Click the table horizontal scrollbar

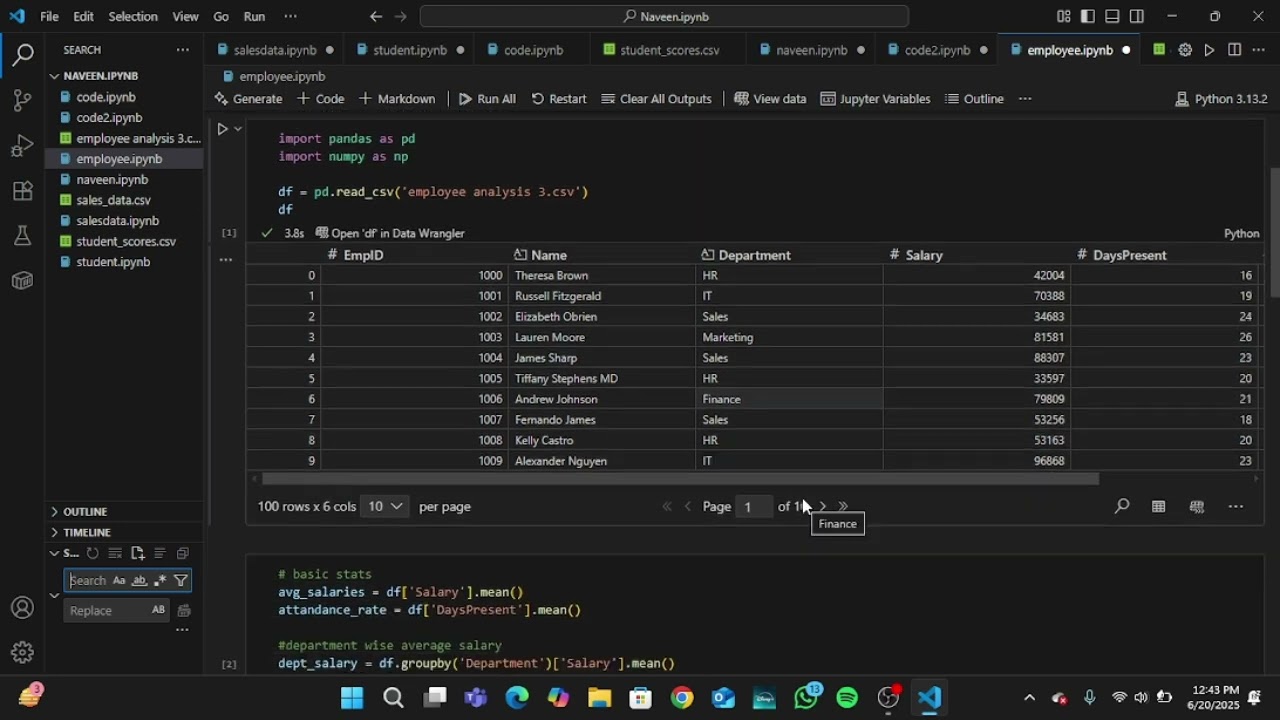[x=680, y=479]
